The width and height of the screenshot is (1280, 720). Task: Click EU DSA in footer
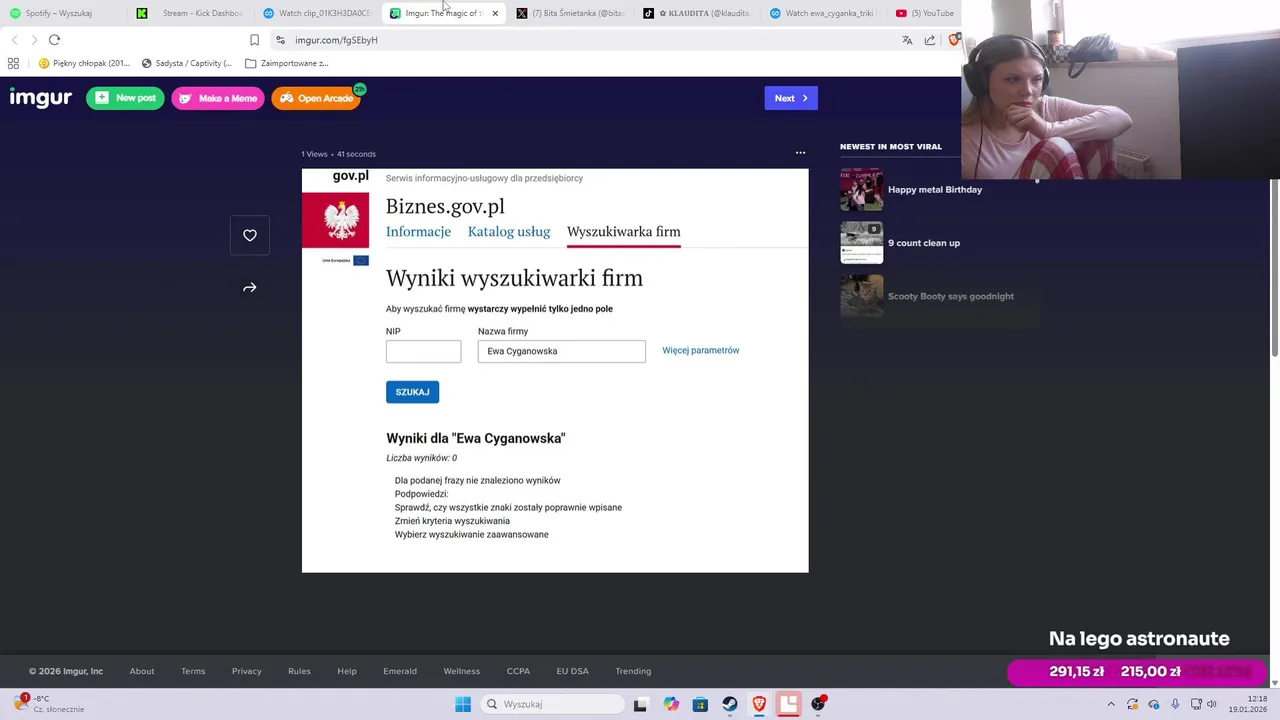573,671
